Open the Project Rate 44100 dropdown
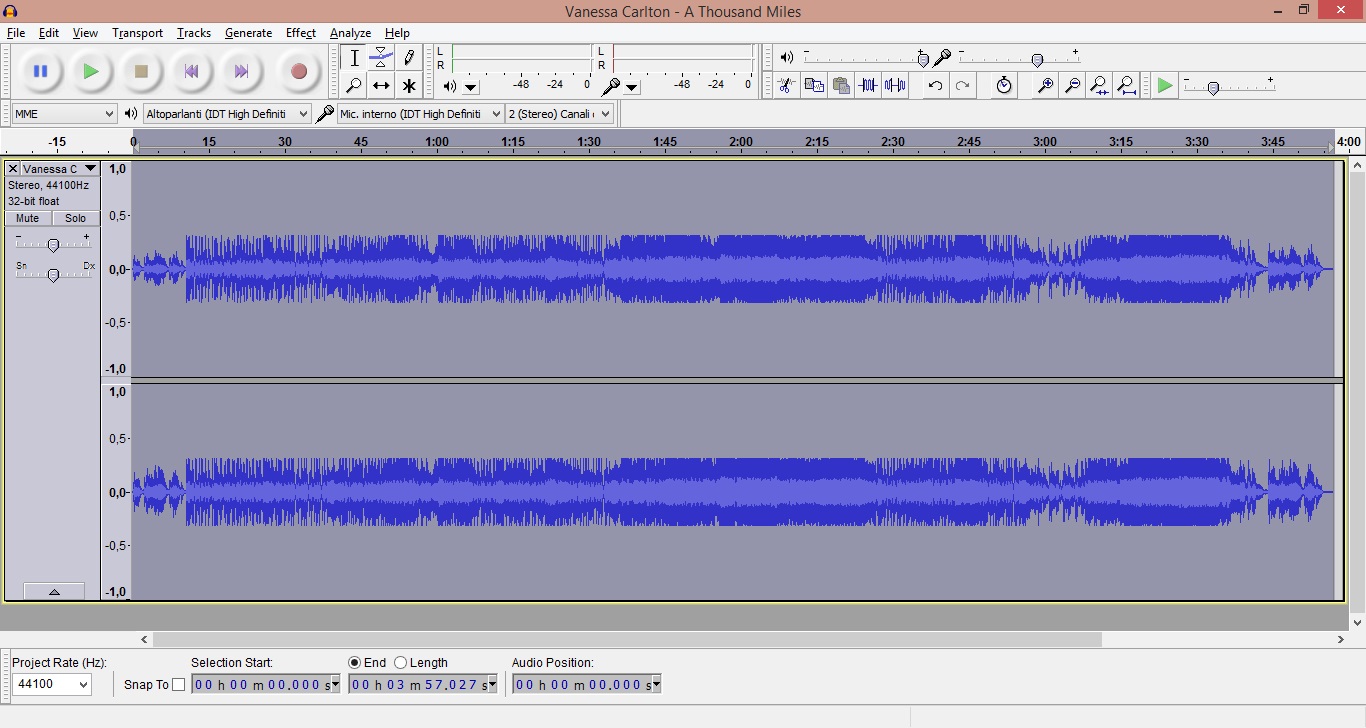 click(x=53, y=684)
